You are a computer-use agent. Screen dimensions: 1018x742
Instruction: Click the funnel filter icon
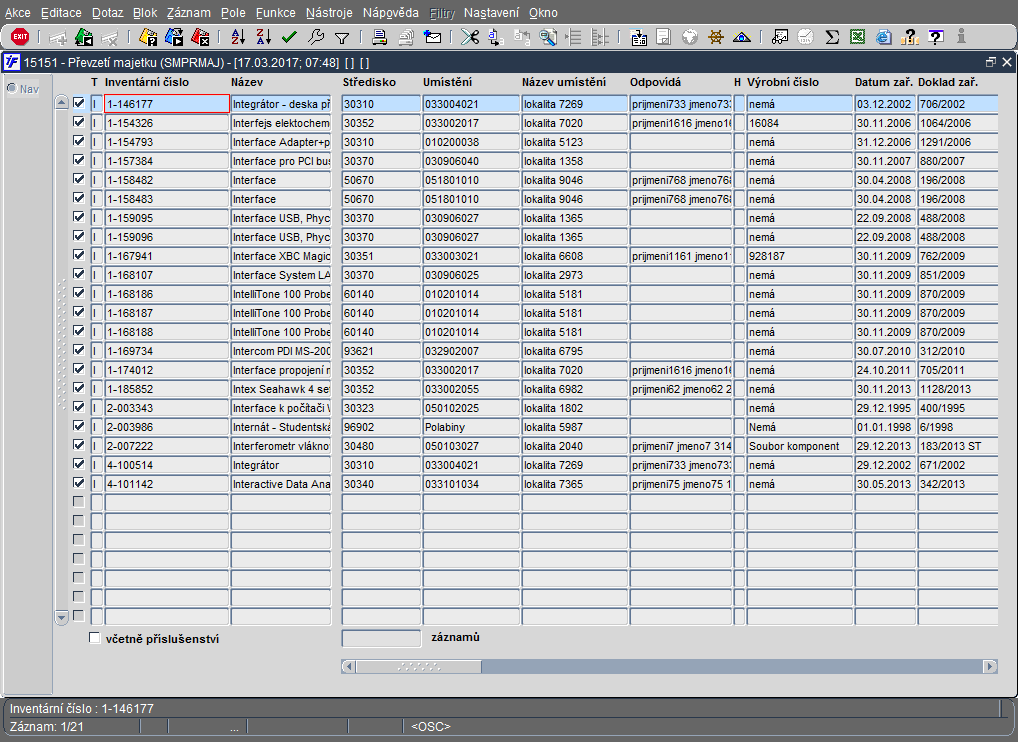pyautogui.click(x=341, y=38)
